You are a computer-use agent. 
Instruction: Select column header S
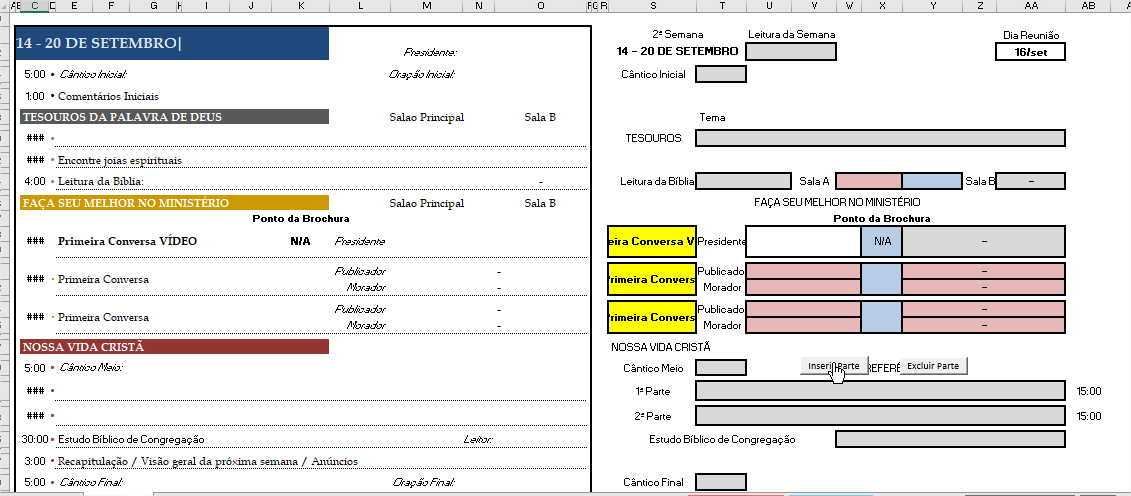(653, 6)
